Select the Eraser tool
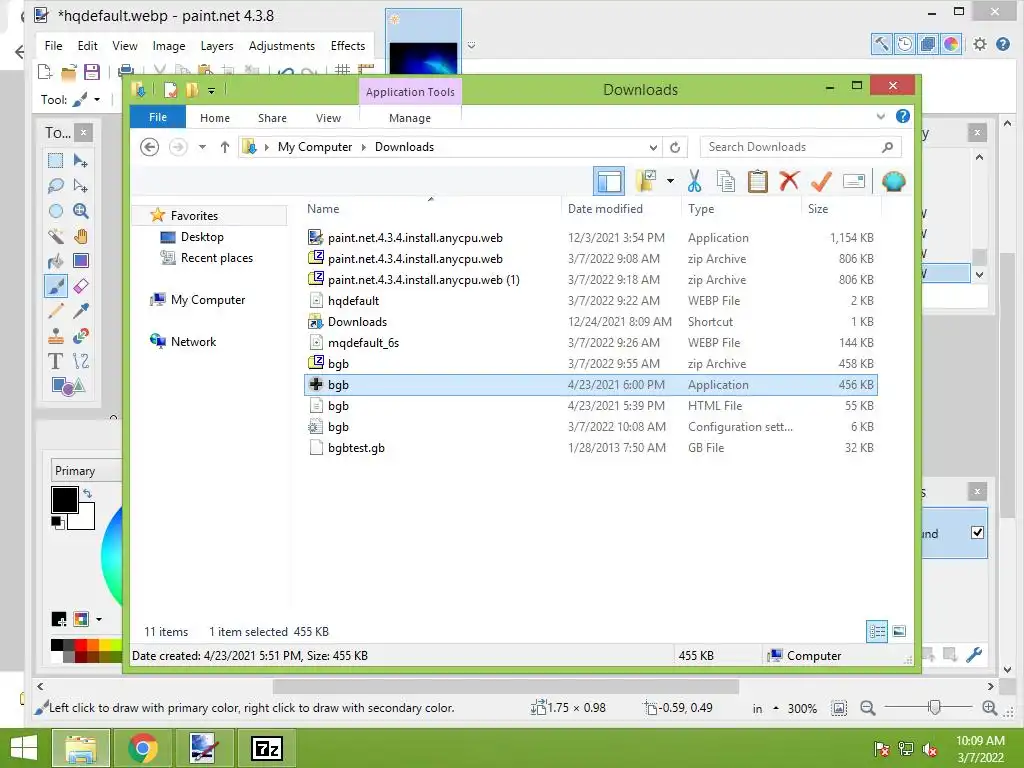 [80, 286]
